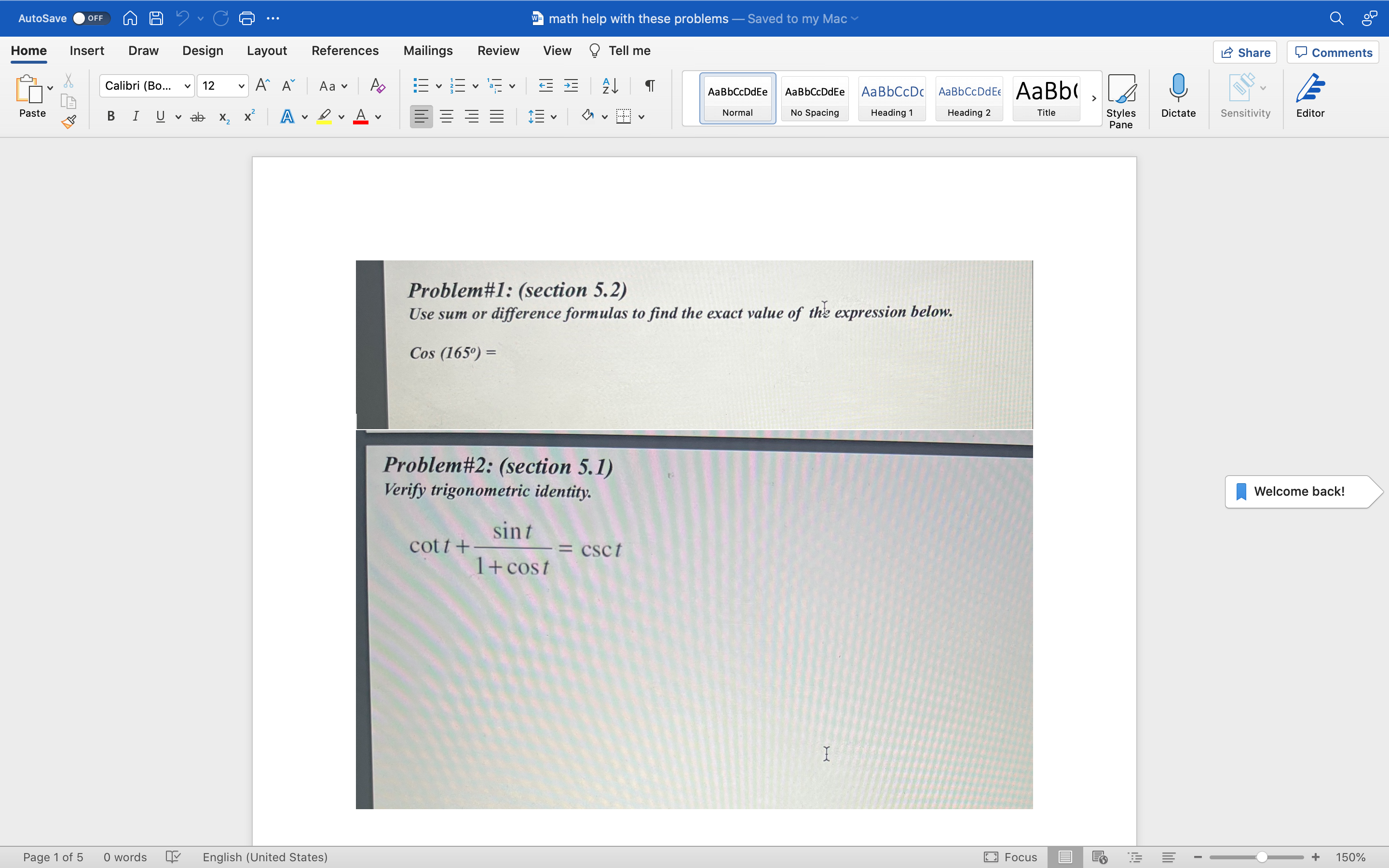Expand the highlight color options
This screenshot has height=868, width=1389.
coord(341,117)
